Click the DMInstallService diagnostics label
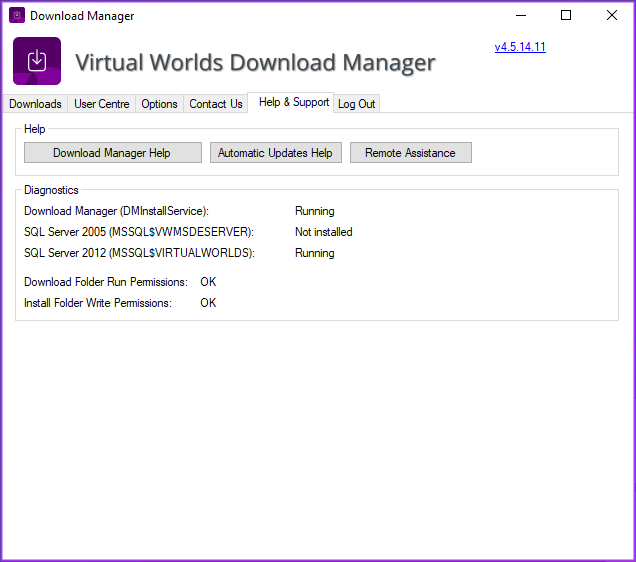Screen dimensions: 636x562 pyautogui.click(x=116, y=211)
